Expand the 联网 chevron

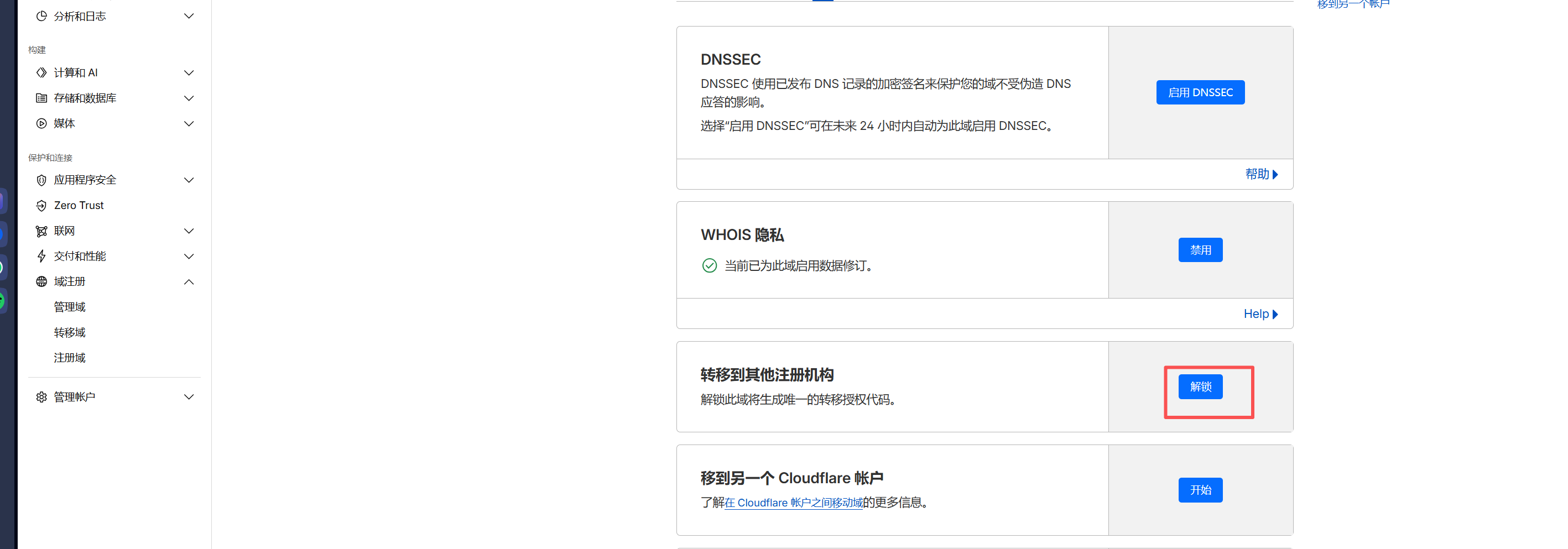coord(189,231)
